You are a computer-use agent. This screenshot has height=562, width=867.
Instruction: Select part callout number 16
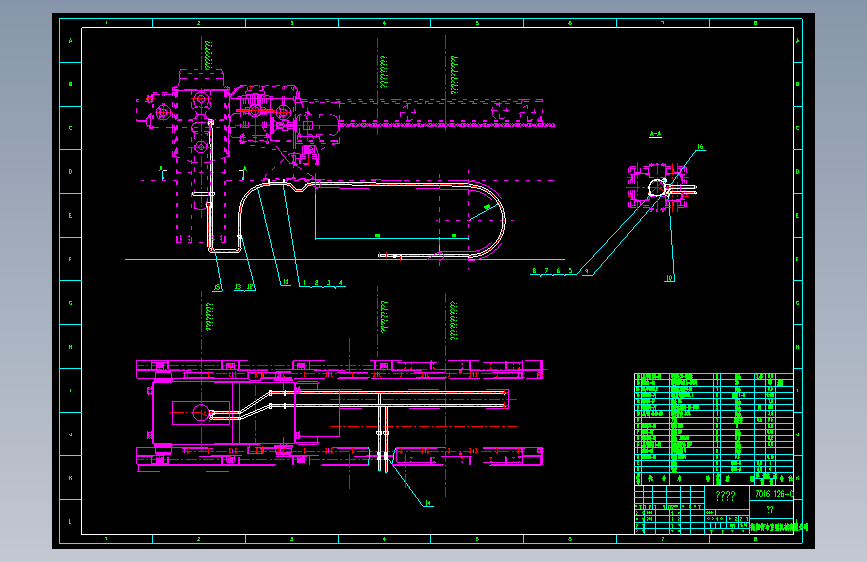700,147
